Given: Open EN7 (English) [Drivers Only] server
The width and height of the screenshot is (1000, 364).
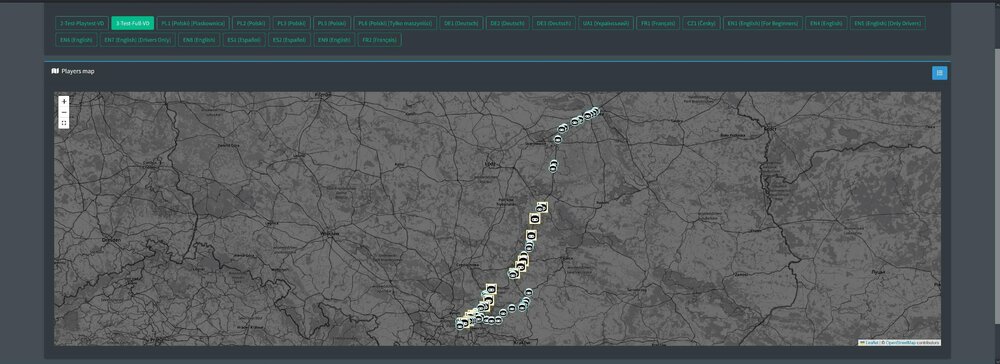Looking at the screenshot, I should click(x=138, y=40).
